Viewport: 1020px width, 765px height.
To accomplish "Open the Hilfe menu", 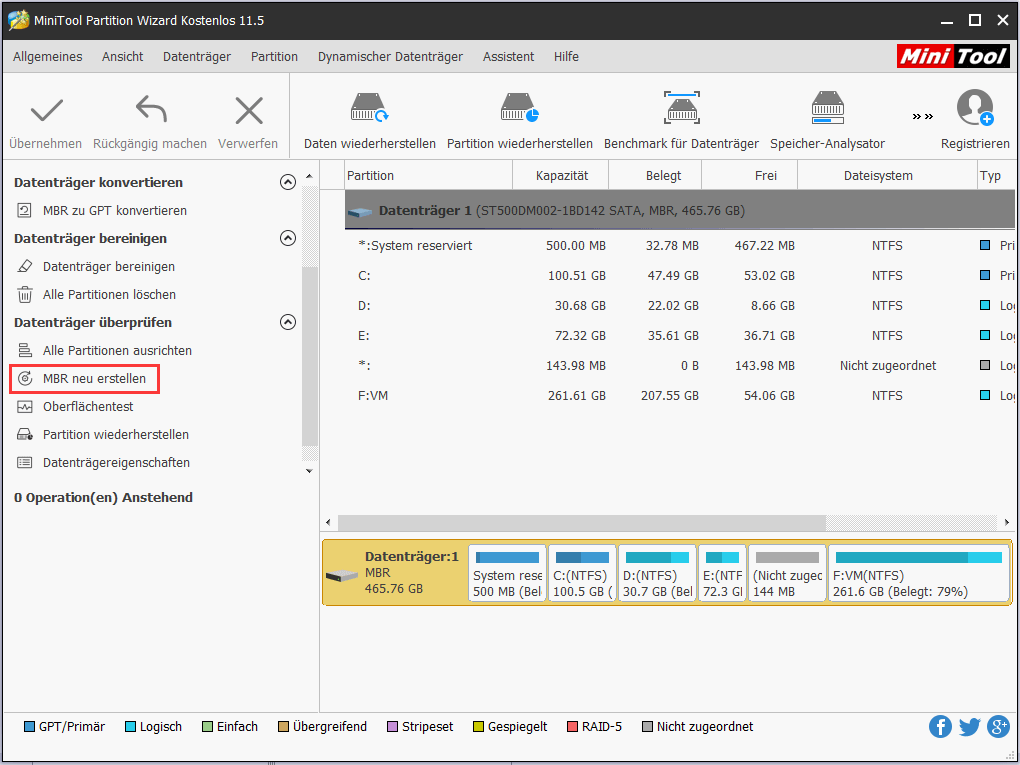I will point(566,57).
